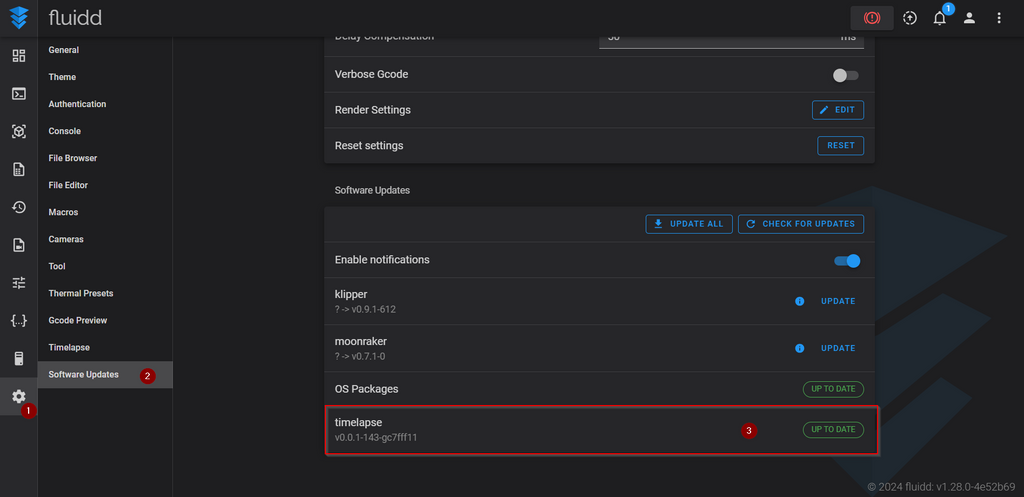Open the notifications bell
Screen dimensions: 1024x497
(x=939, y=18)
